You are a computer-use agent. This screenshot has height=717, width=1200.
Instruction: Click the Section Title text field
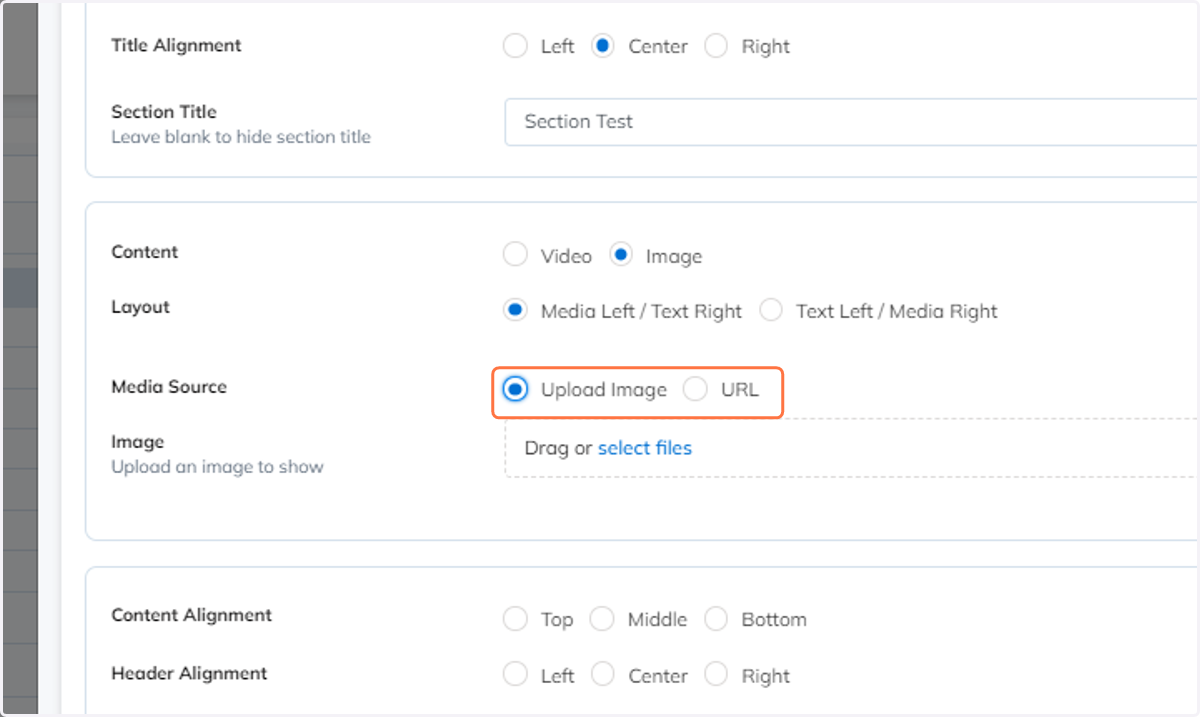[852, 122]
